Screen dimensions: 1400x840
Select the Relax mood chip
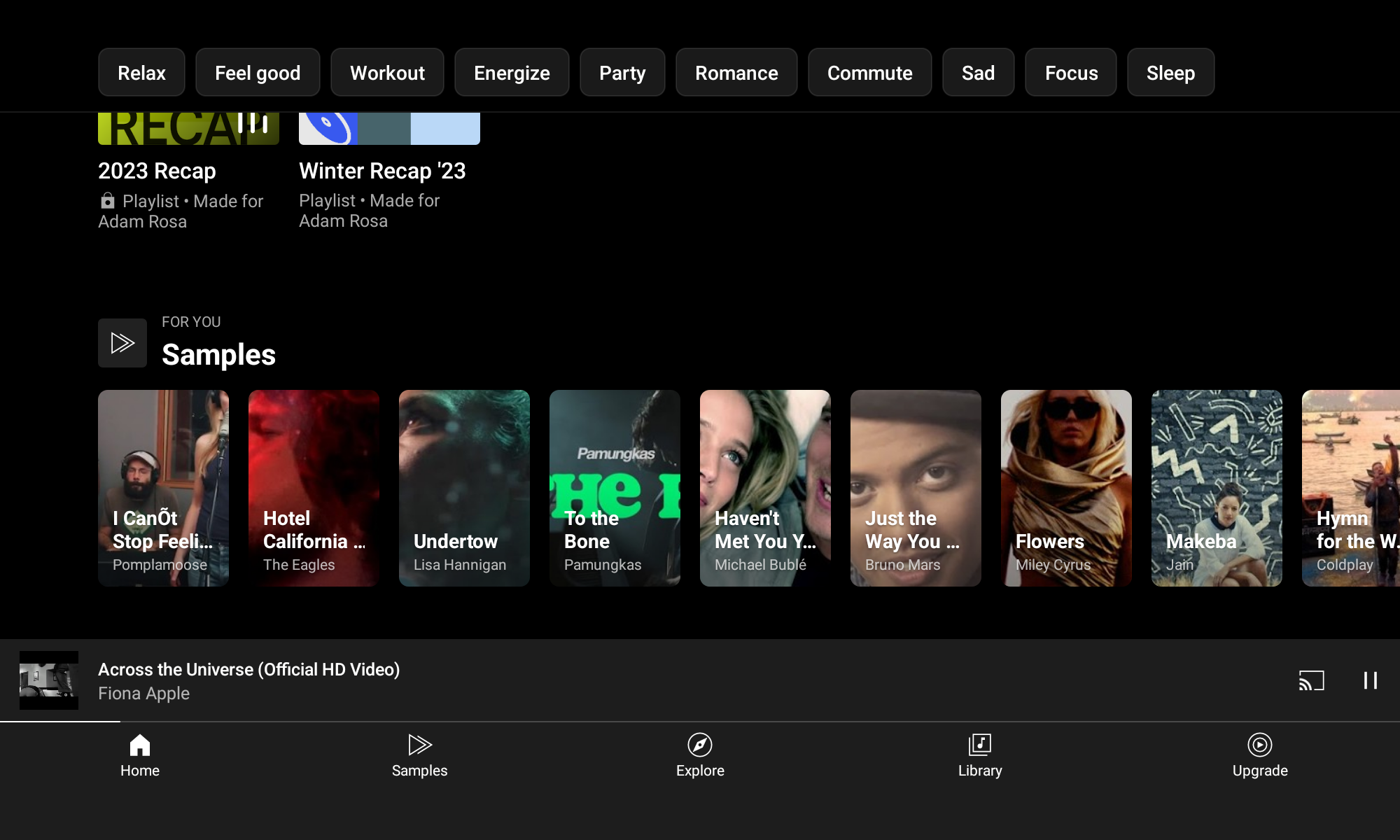coord(141,73)
